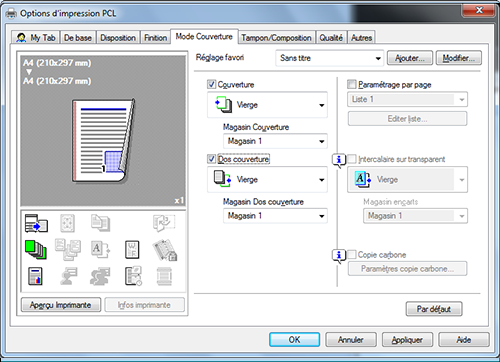Click the page preview thumbnail
The image size is (500, 362).
click(x=104, y=141)
